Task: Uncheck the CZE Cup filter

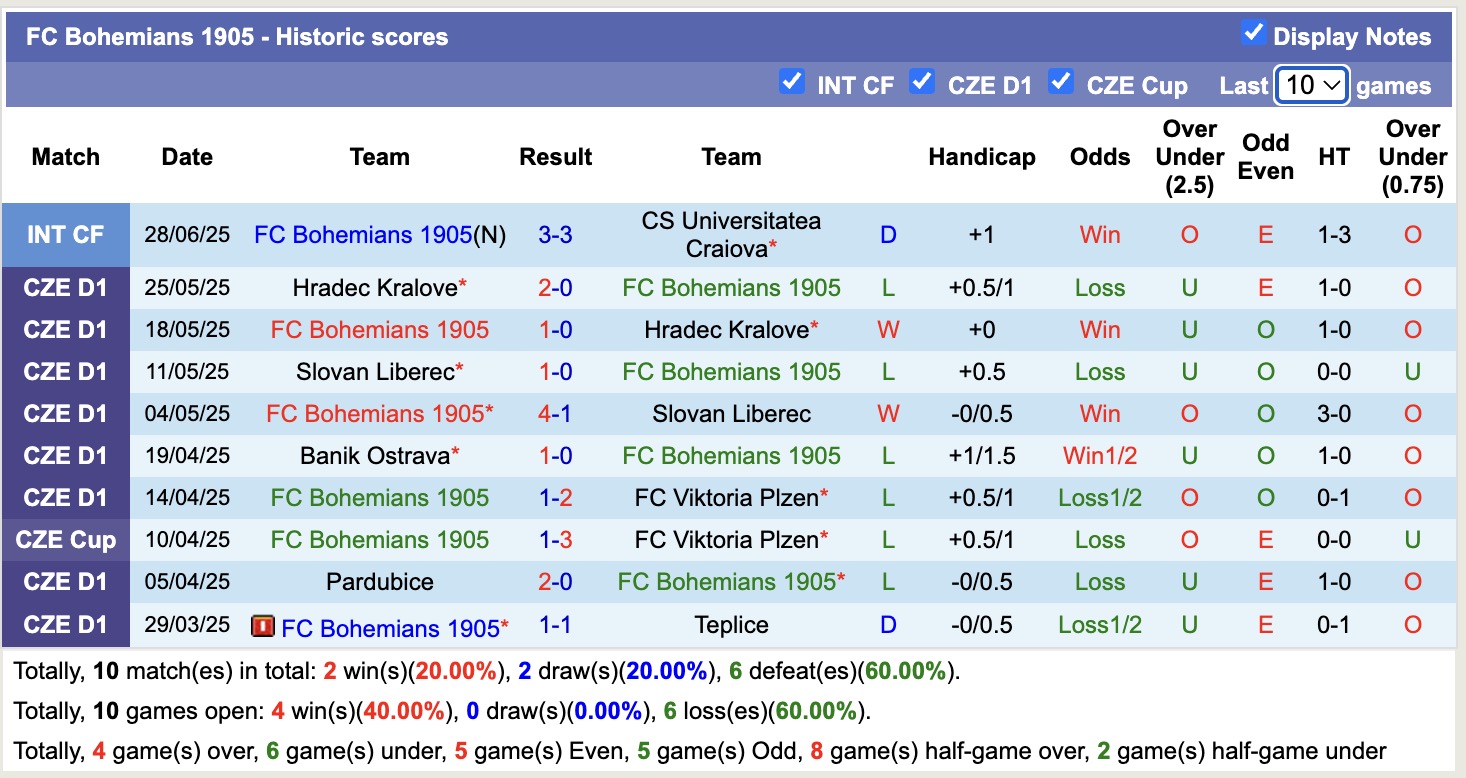Action: click(x=1061, y=84)
